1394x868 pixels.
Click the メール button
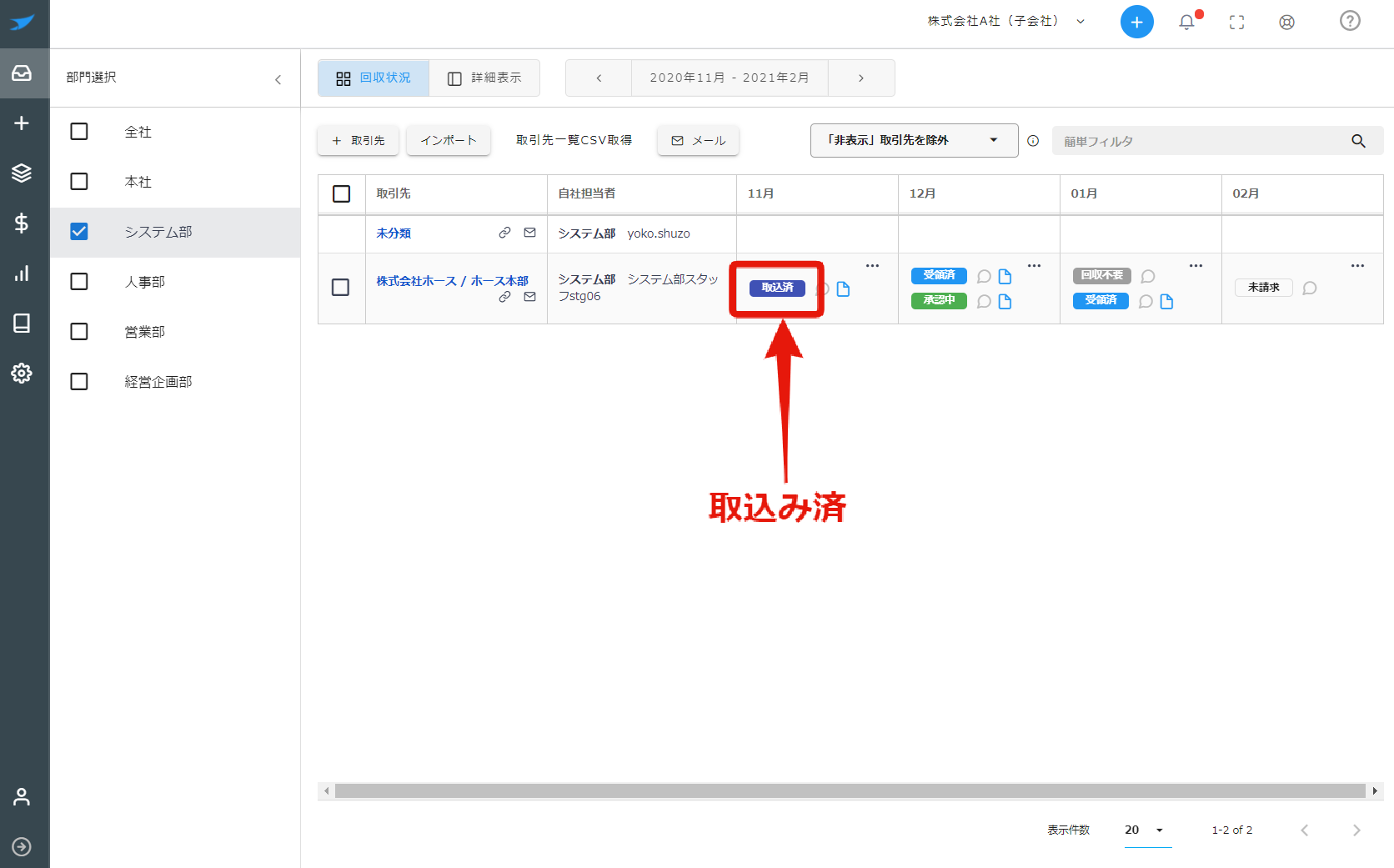pyautogui.click(x=698, y=141)
